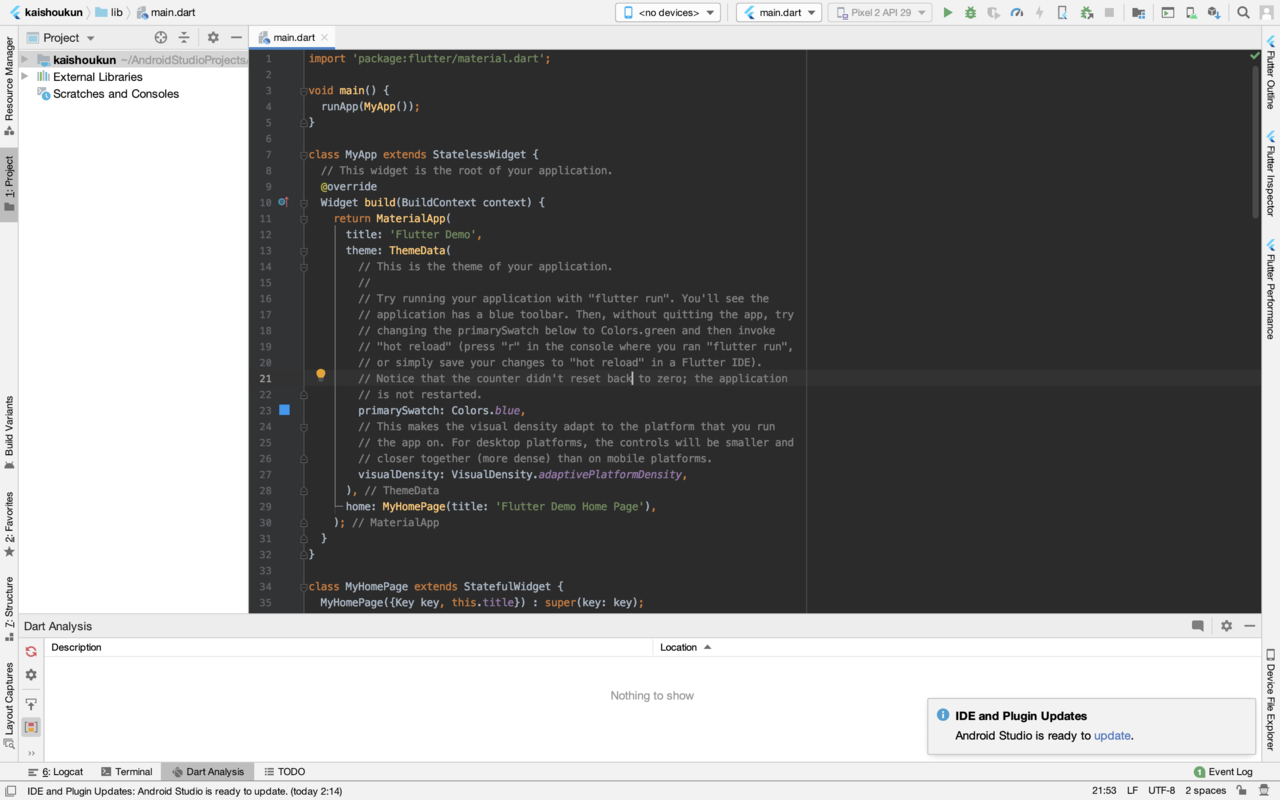Switch to the 6: Logcat tab

tap(56, 772)
